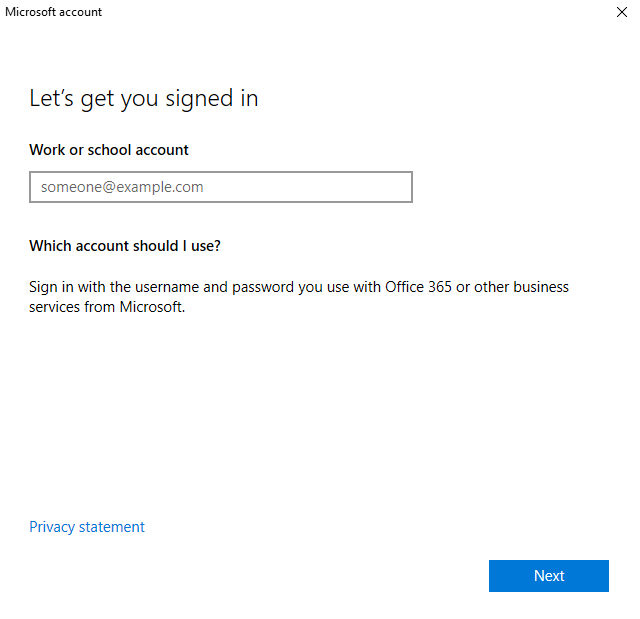Image resolution: width=640 pixels, height=619 pixels.
Task: View Microsoft's Privacy statement
Action: point(87,527)
